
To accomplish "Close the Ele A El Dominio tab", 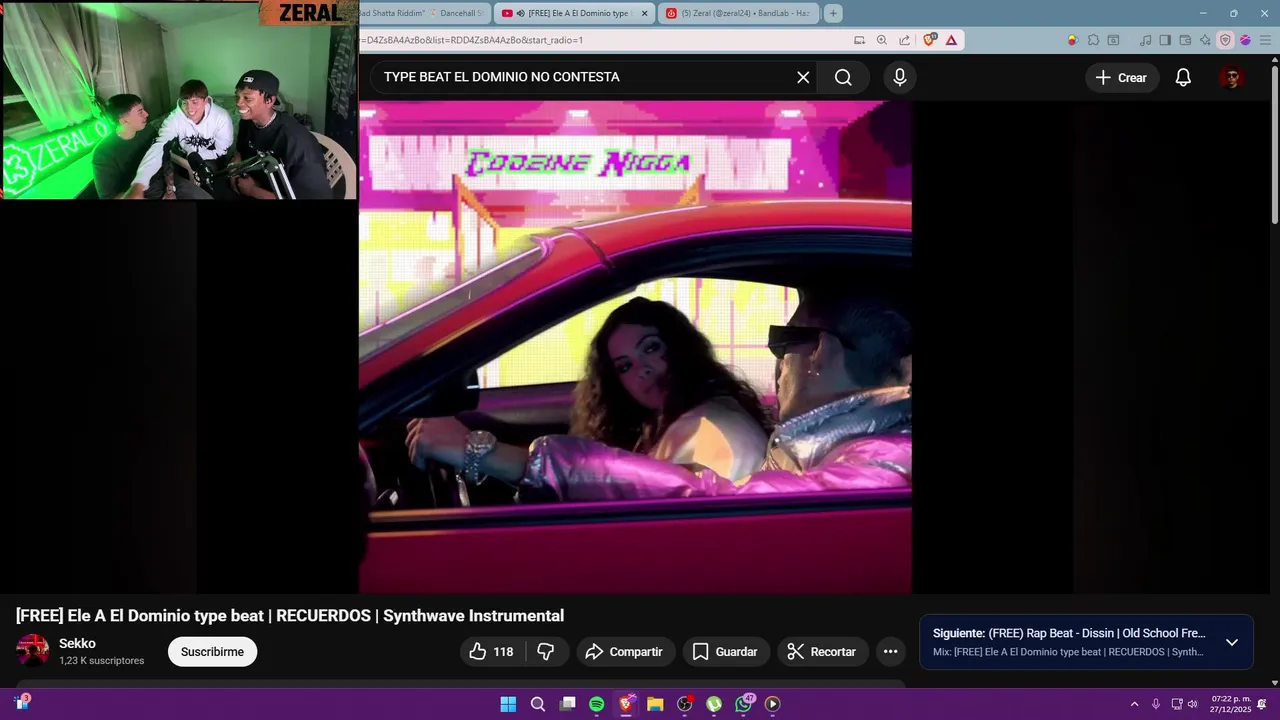I will (x=644, y=13).
